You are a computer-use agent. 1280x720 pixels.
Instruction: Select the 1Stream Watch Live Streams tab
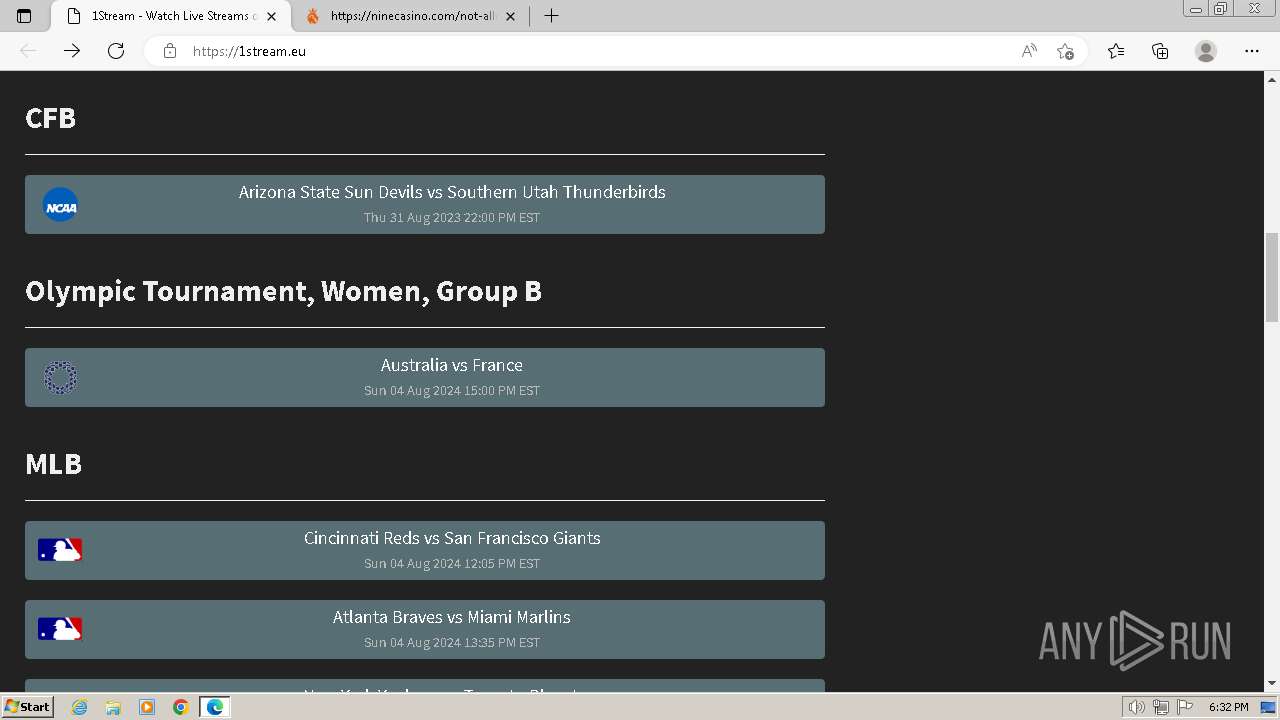point(172,16)
